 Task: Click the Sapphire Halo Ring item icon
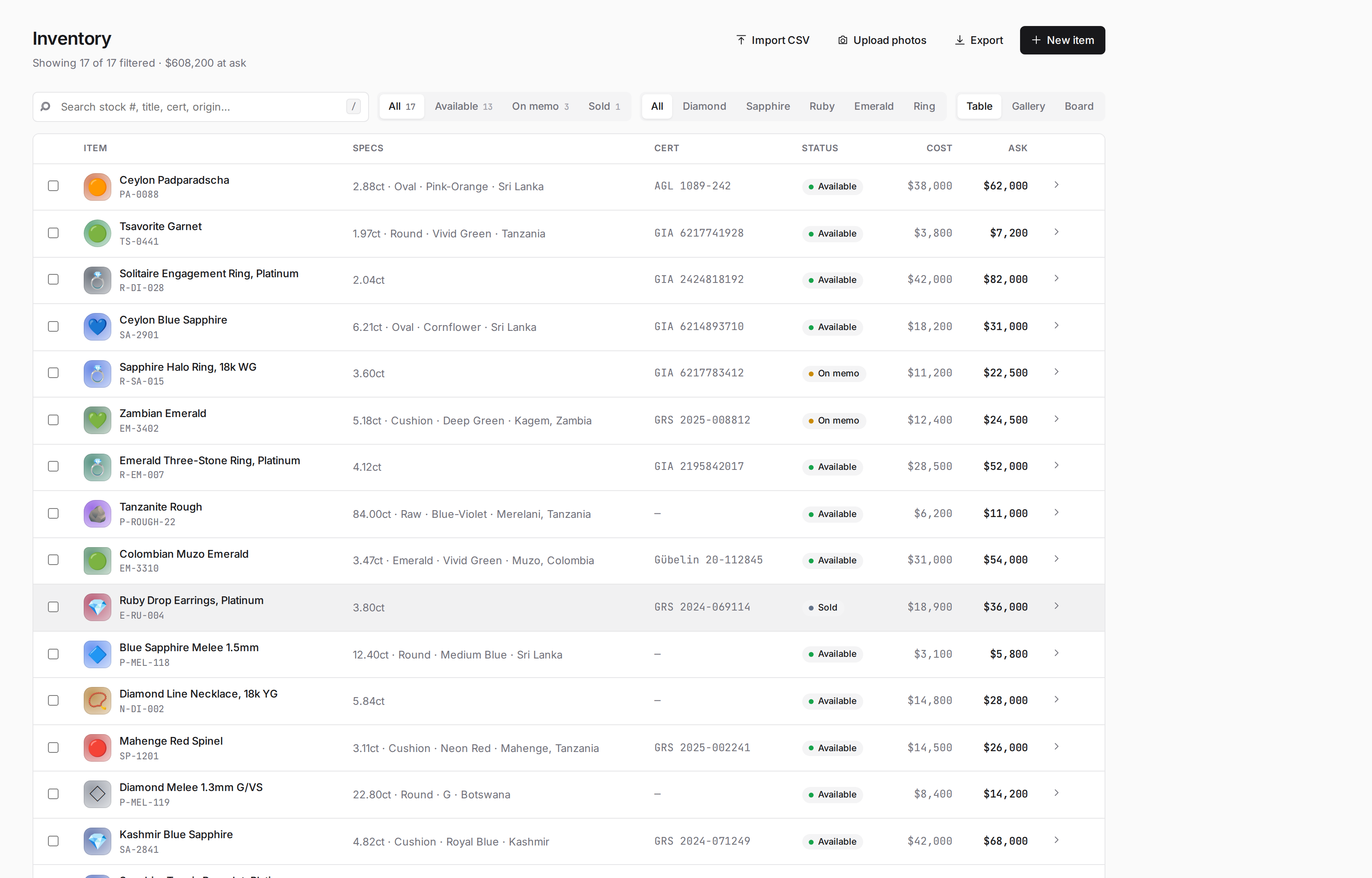click(x=98, y=374)
